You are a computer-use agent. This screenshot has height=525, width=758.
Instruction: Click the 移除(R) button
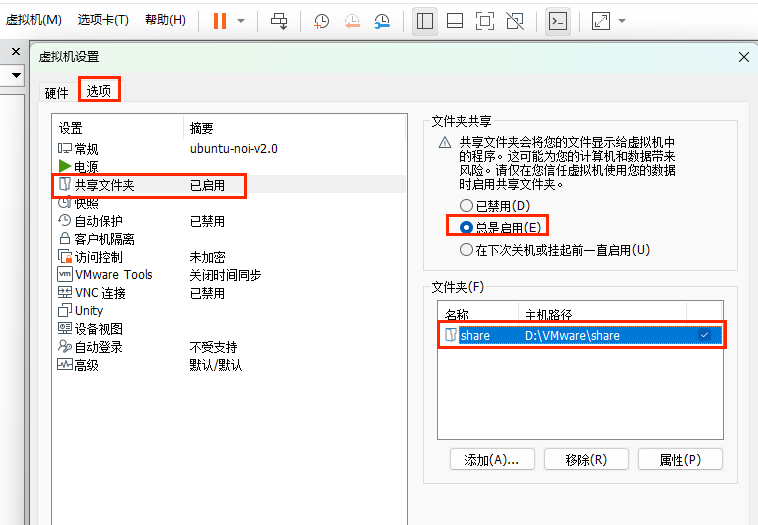pos(586,459)
